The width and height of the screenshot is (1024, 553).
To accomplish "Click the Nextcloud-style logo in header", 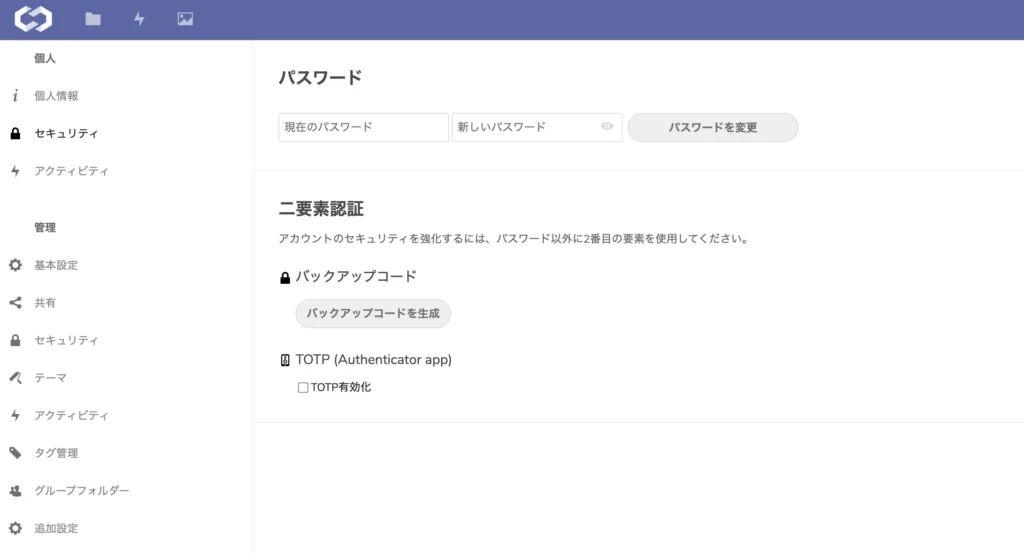I will tap(33, 19).
